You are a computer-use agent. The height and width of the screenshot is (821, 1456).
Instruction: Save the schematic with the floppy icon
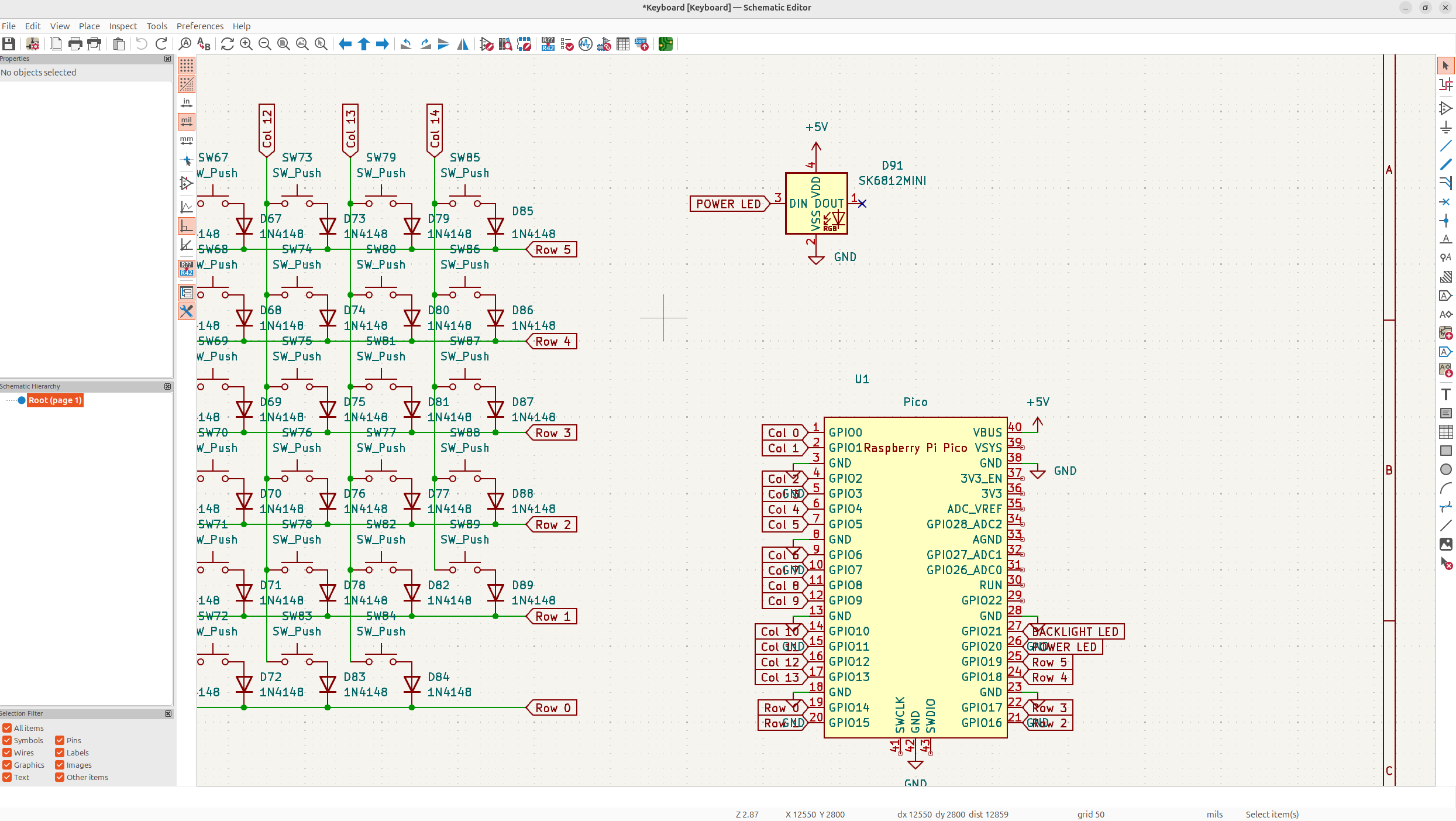(9, 44)
